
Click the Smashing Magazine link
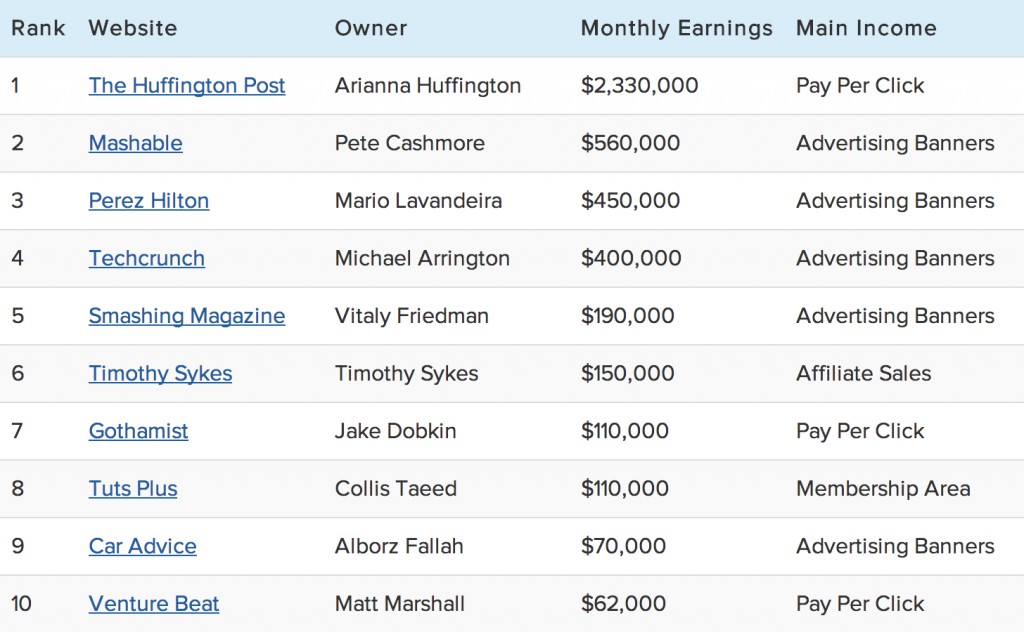pyautogui.click(x=187, y=316)
